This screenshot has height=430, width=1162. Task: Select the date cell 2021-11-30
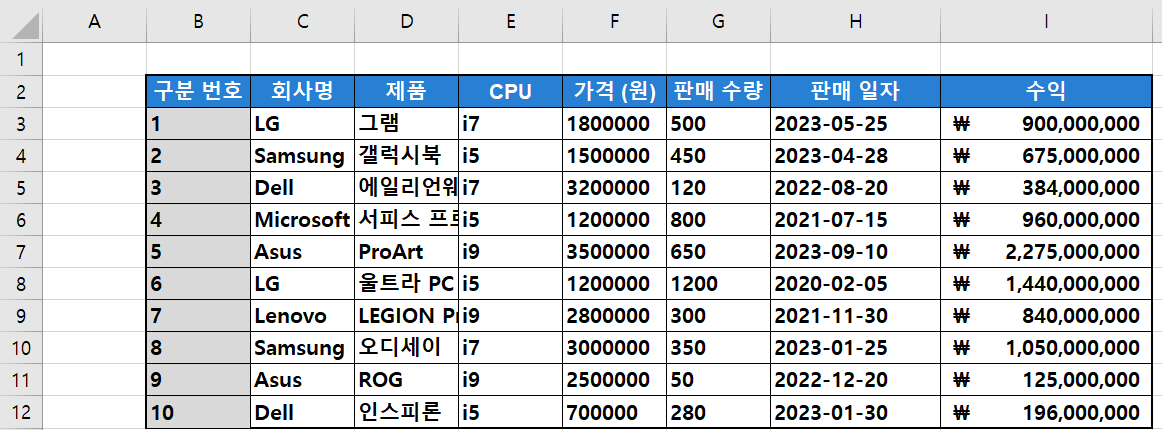856,316
